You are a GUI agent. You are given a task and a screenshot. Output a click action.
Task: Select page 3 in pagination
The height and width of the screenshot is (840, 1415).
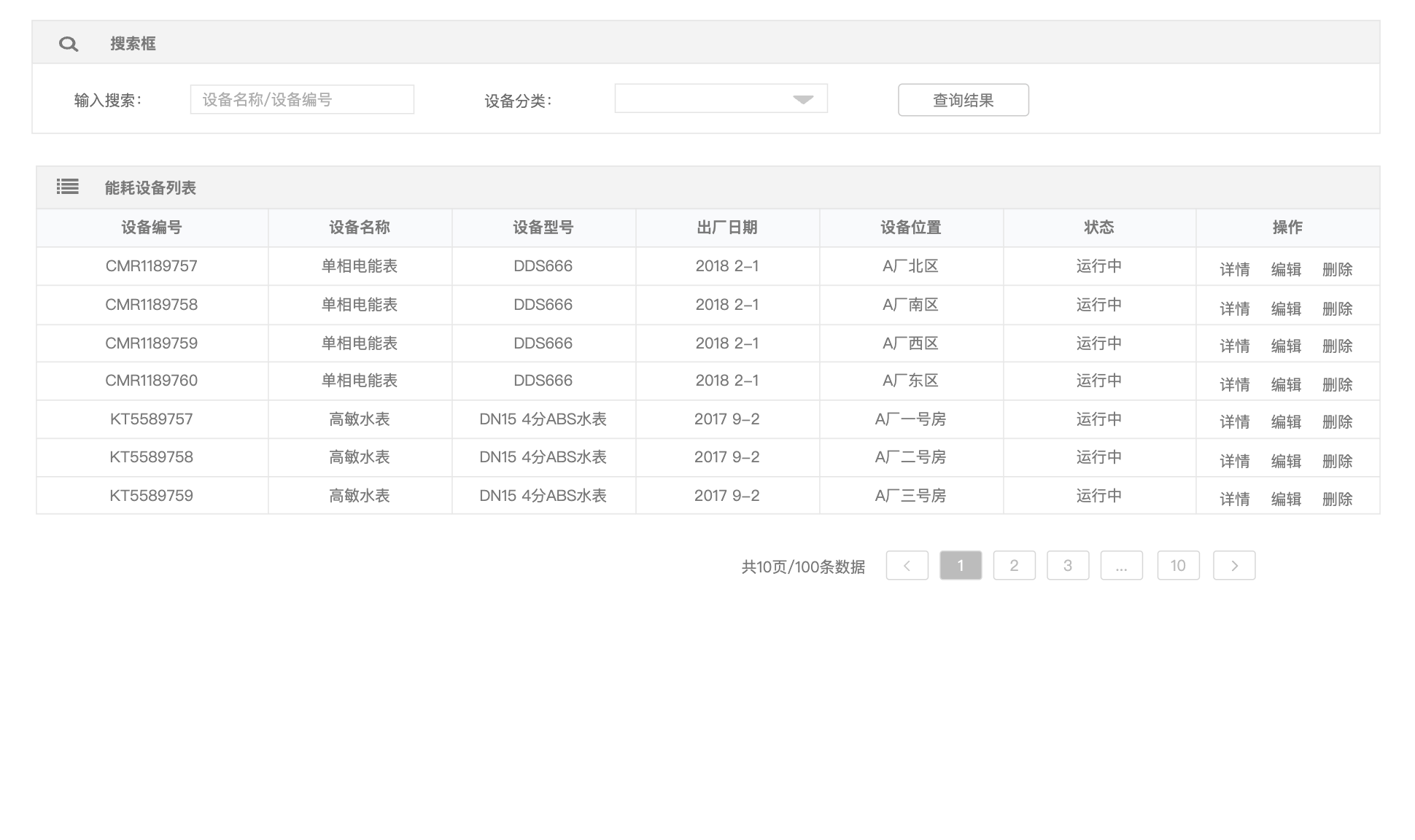[1068, 566]
